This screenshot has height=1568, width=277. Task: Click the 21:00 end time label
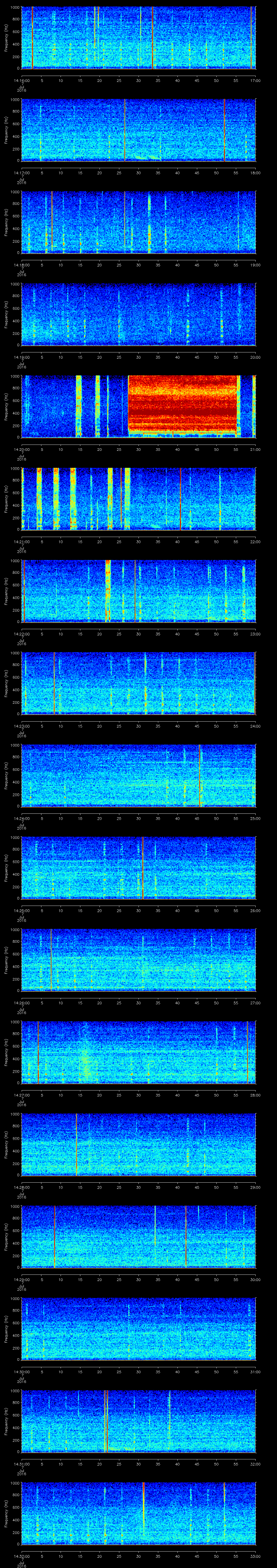(x=255, y=449)
